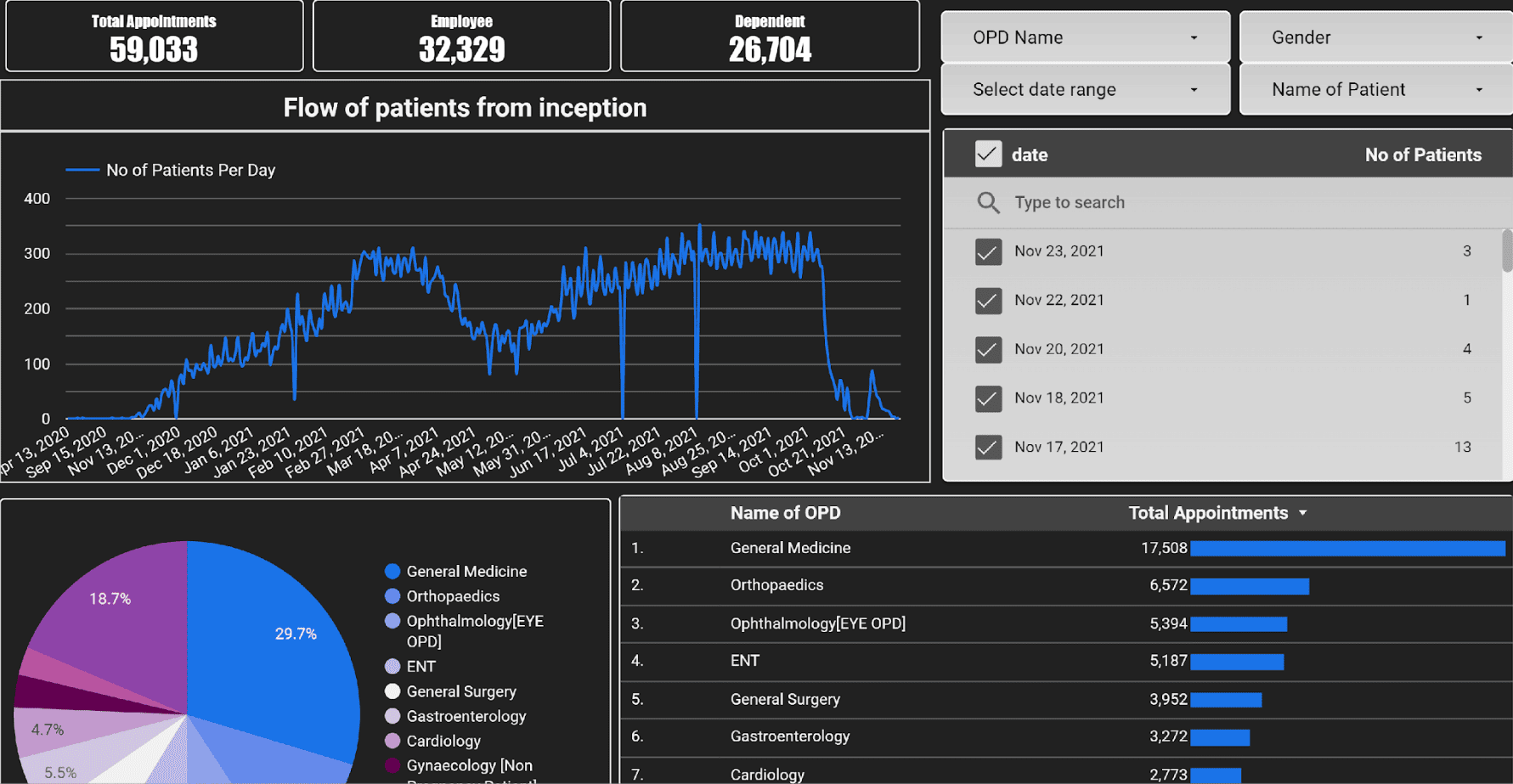Viewport: 1513px width, 784px height.
Task: Click the 5,187 appointments value
Action: coord(1168,661)
